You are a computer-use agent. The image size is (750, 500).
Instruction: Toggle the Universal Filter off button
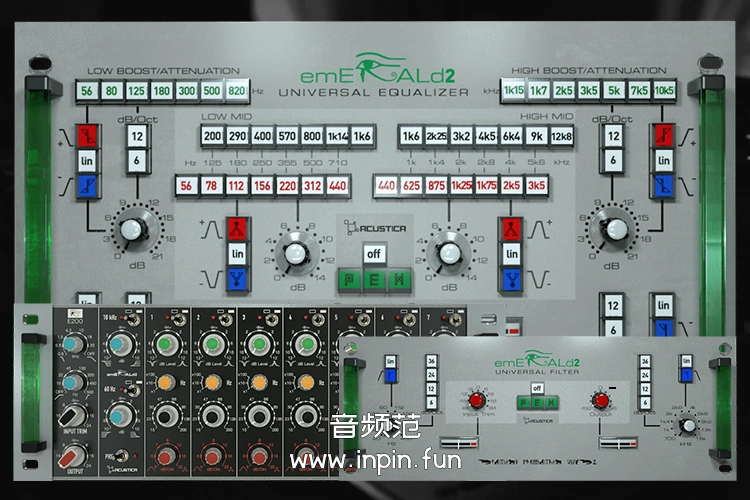(x=538, y=388)
